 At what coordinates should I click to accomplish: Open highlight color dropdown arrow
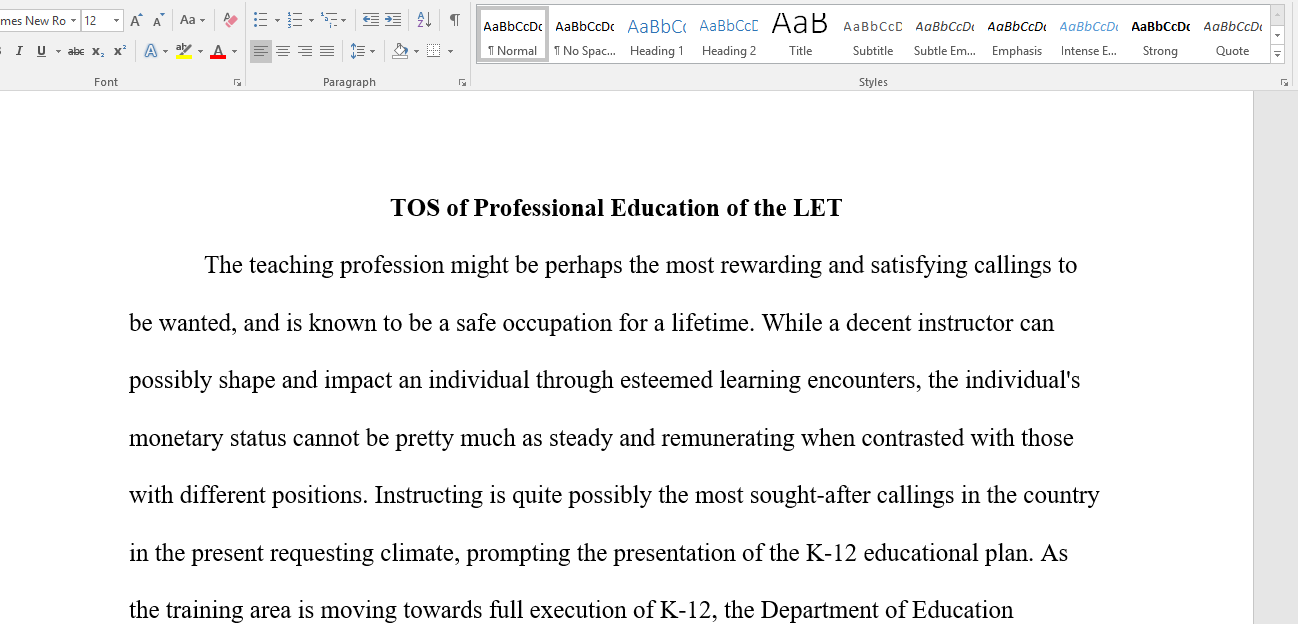(x=200, y=51)
